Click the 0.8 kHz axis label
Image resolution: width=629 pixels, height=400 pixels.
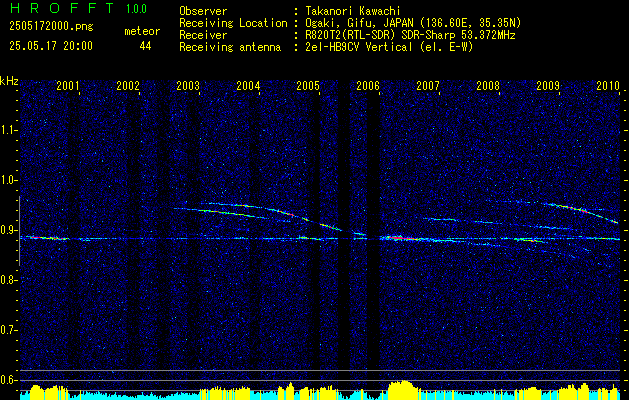point(8,280)
